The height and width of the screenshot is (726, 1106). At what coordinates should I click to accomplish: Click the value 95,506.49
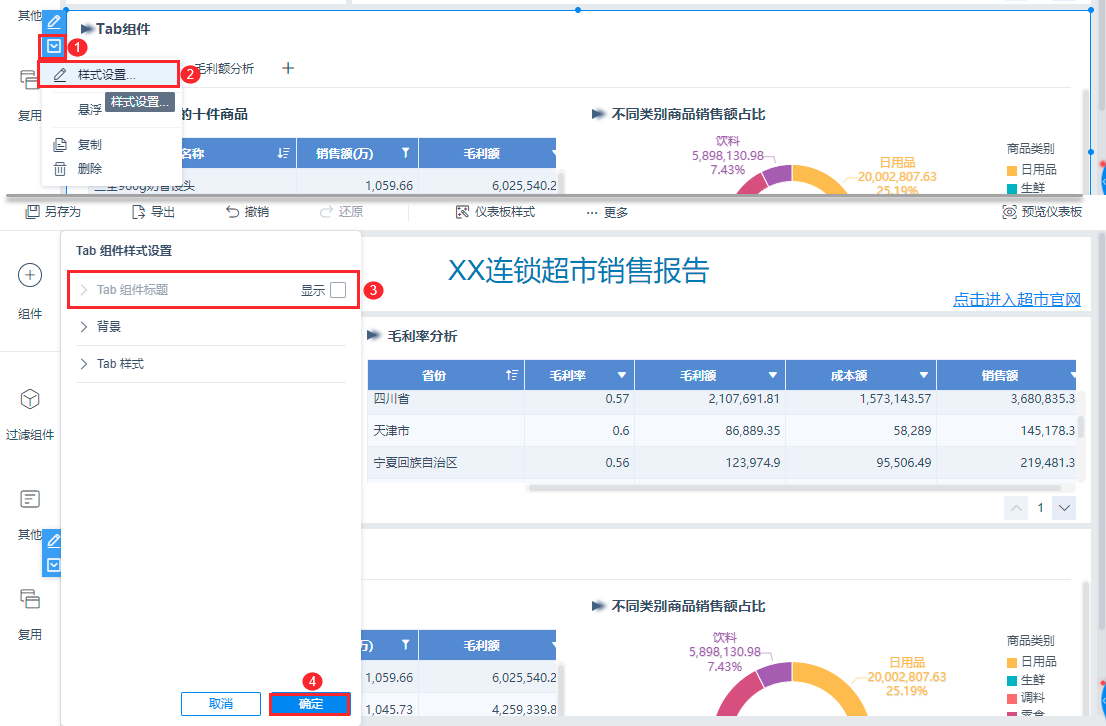point(904,463)
